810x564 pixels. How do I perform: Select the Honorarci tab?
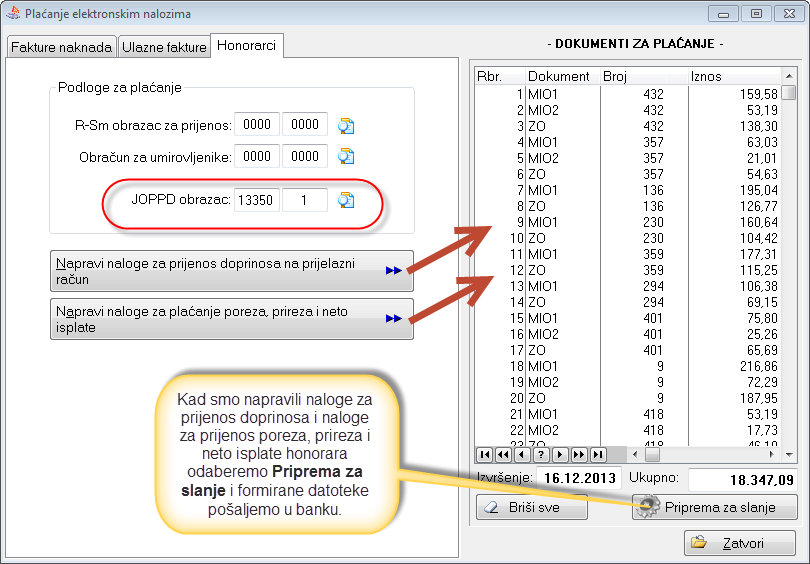coord(248,46)
